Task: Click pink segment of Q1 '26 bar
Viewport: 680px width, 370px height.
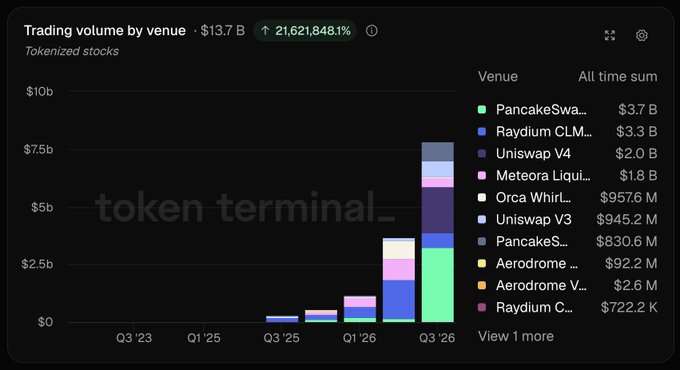Action: point(360,302)
